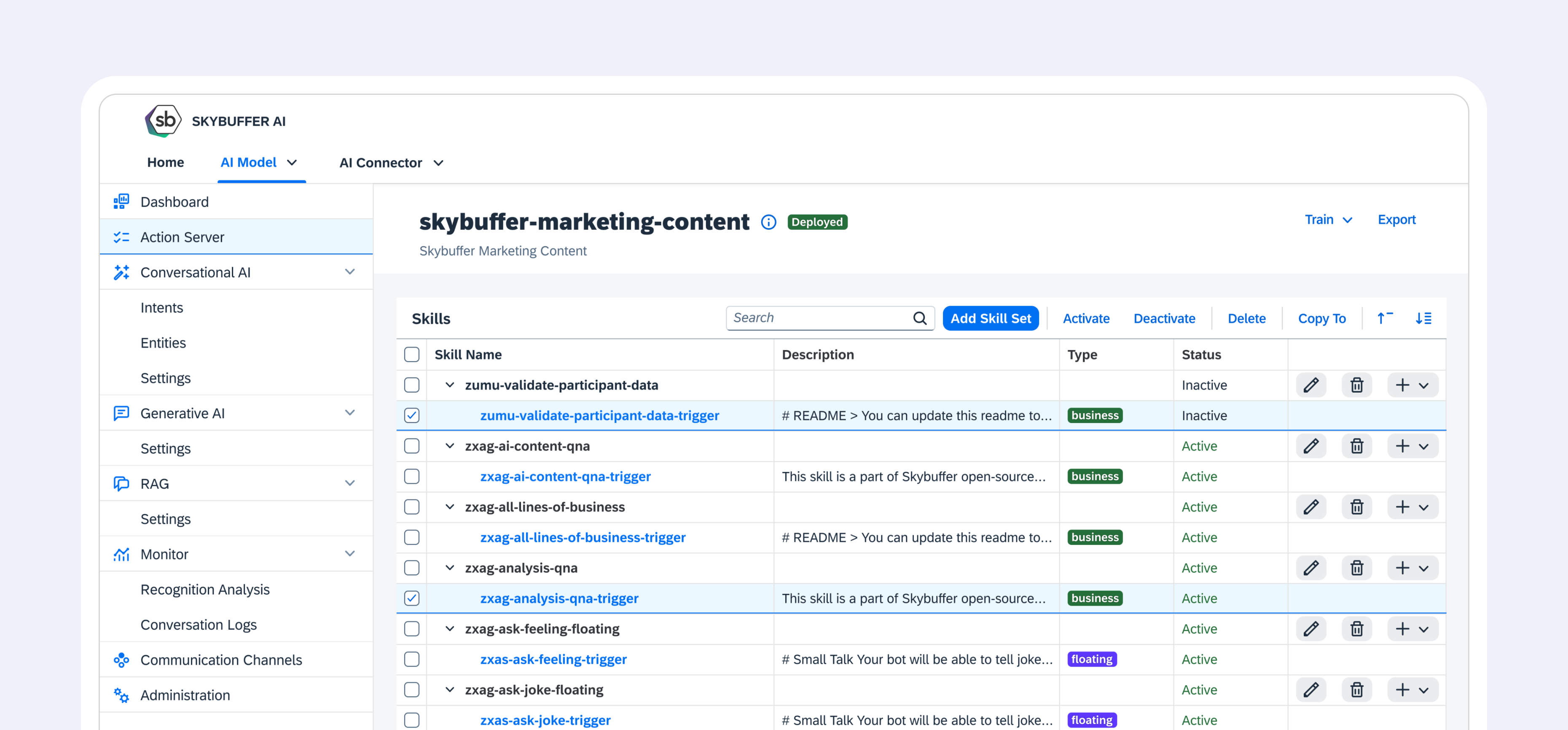Click the sort ascending arrow icon

1385,318
